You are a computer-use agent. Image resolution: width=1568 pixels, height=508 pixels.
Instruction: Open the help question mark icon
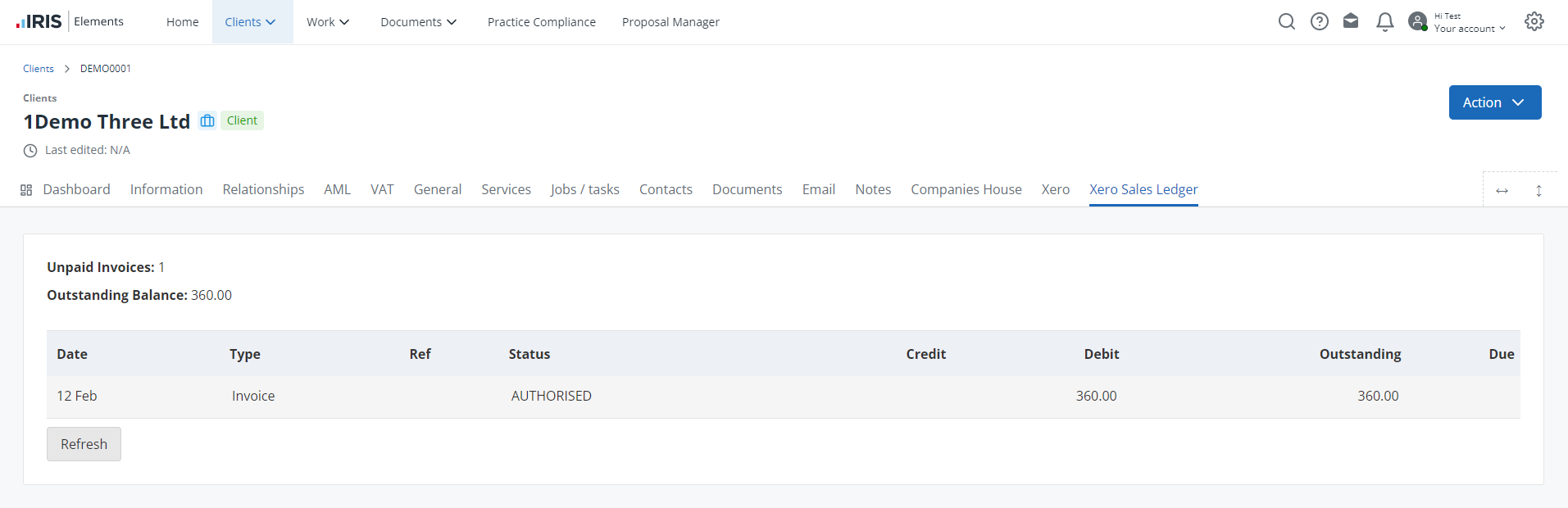point(1320,22)
